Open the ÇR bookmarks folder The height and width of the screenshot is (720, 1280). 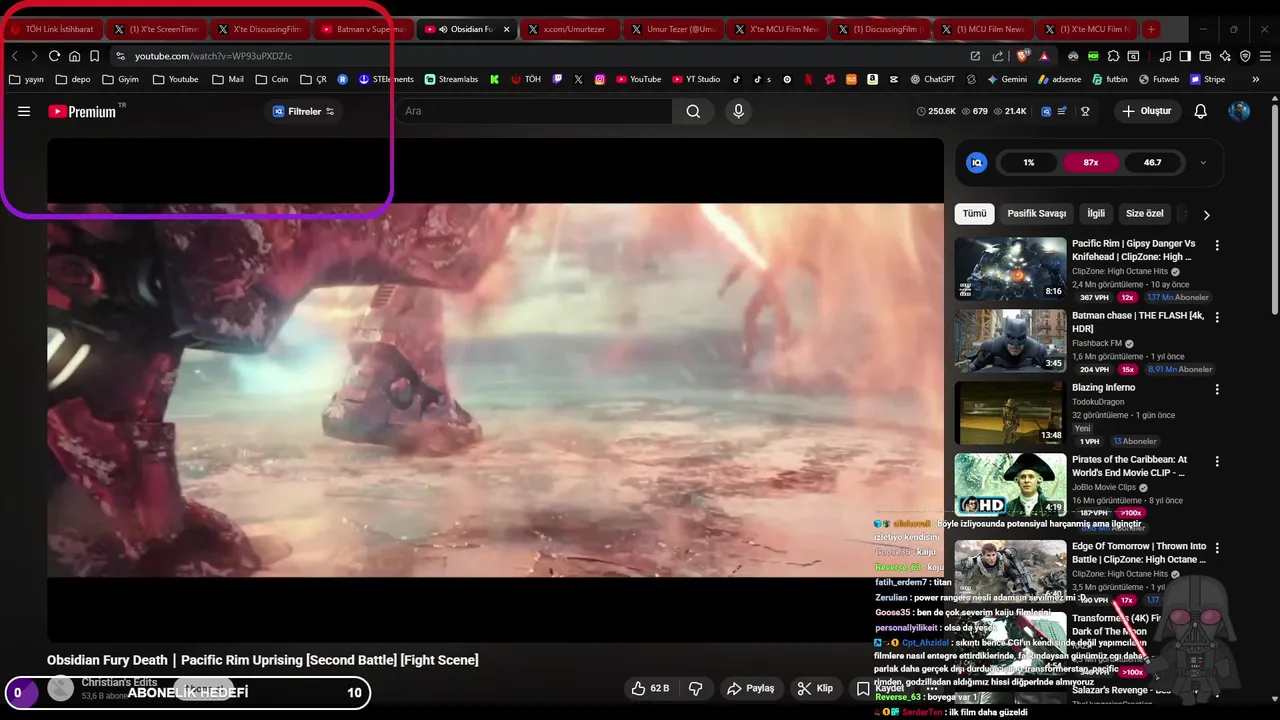point(314,79)
